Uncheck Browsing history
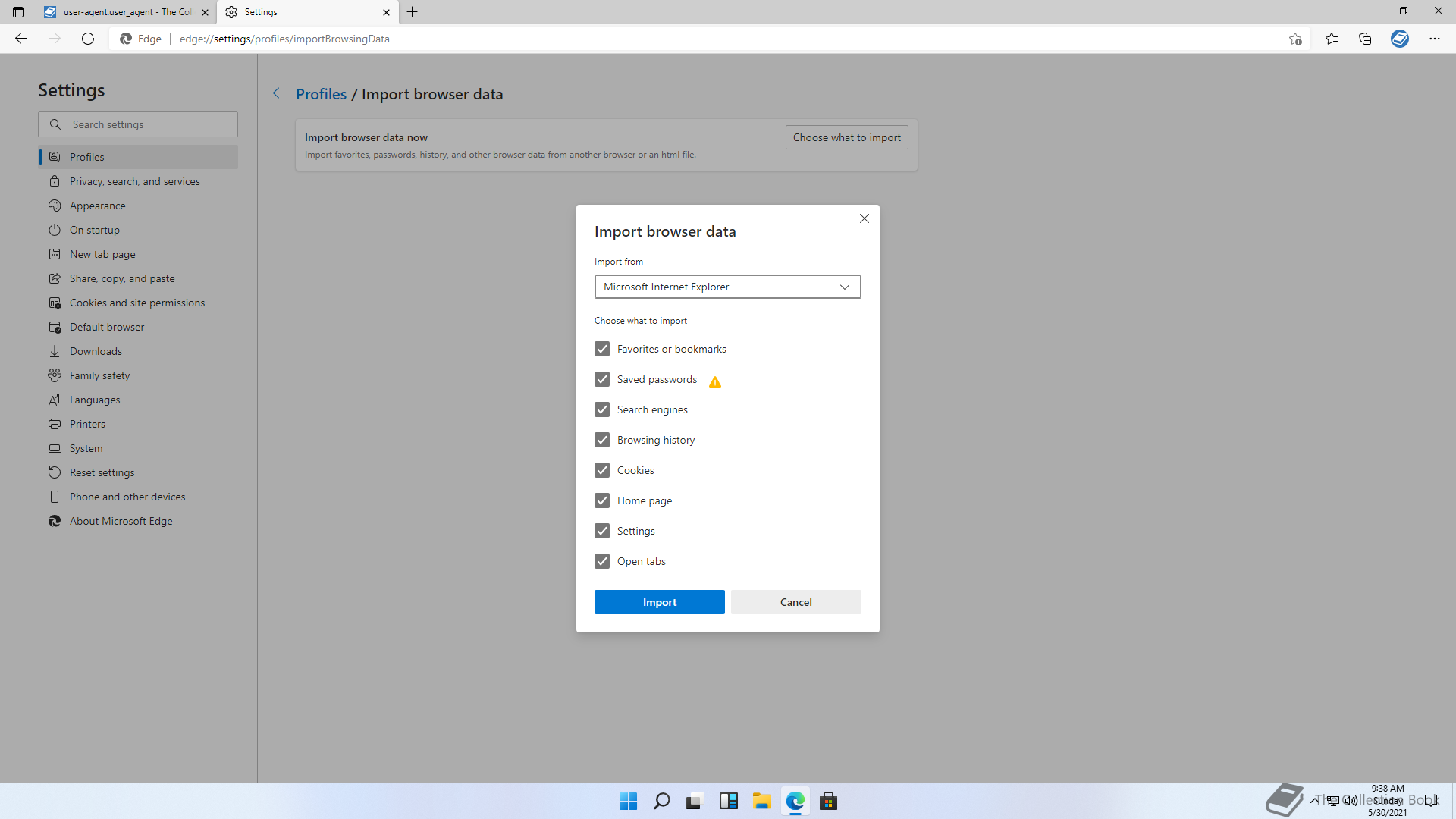This screenshot has height=819, width=1456. 602,440
